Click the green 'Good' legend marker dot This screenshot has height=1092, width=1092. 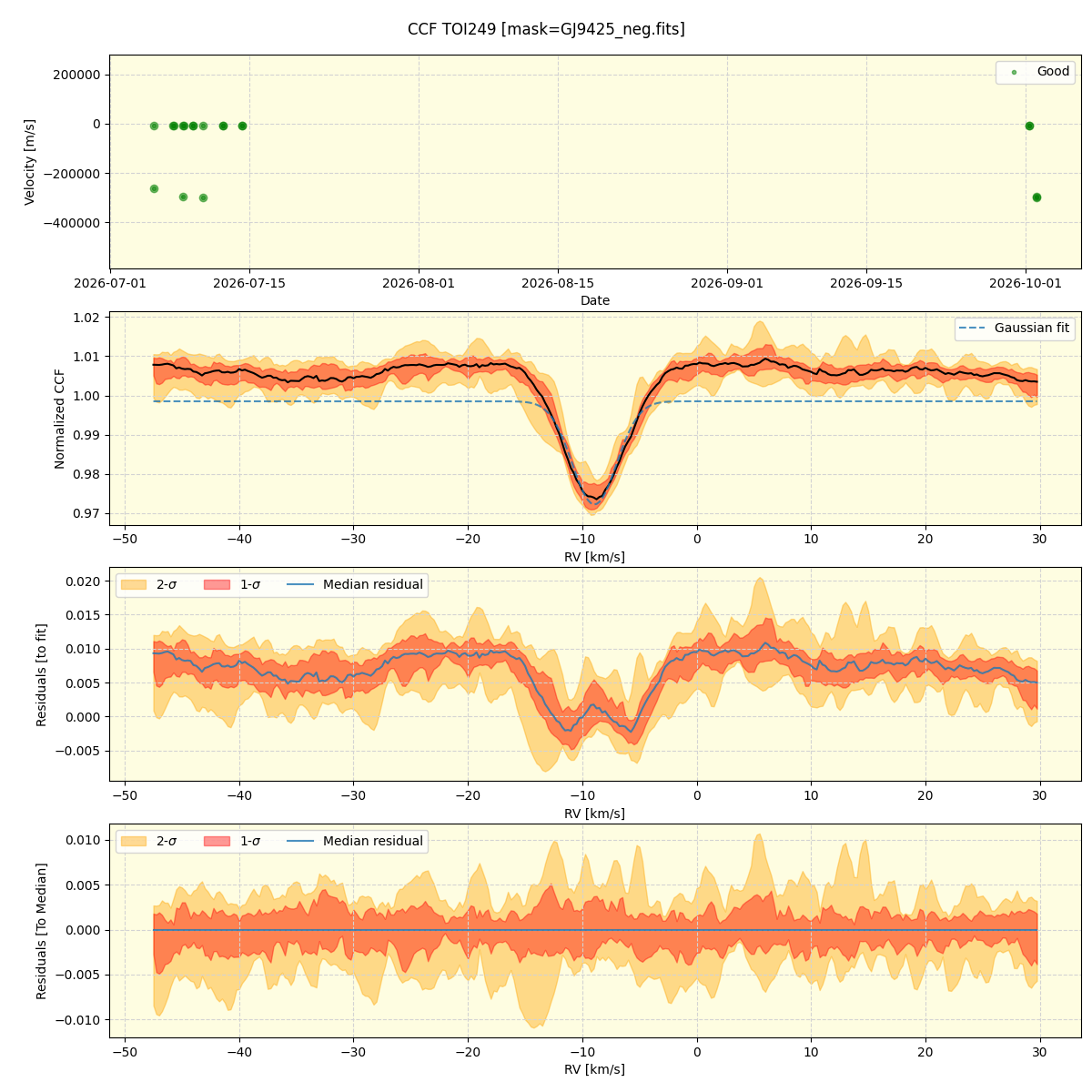[1014, 72]
